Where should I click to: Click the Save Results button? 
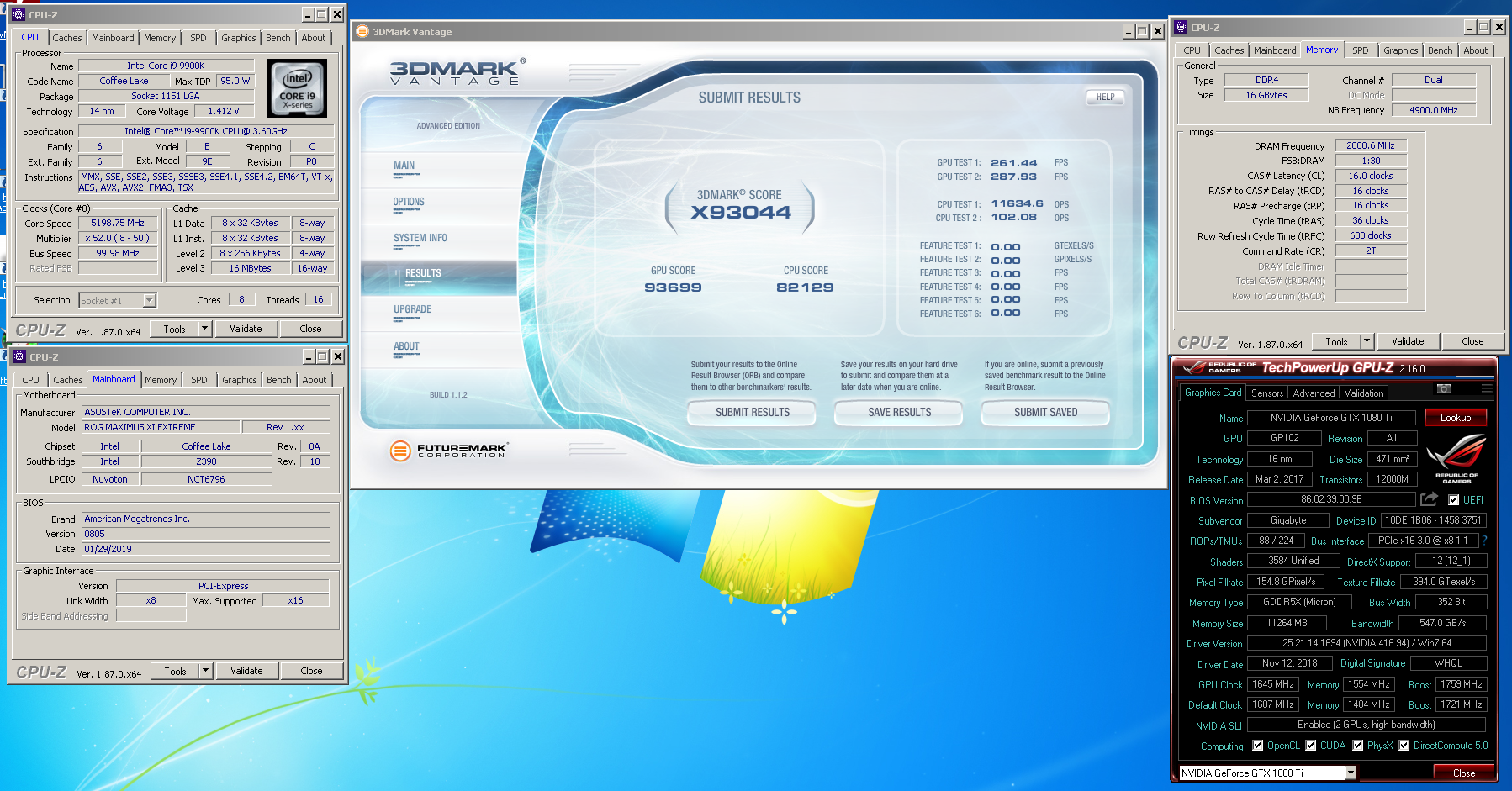900,413
